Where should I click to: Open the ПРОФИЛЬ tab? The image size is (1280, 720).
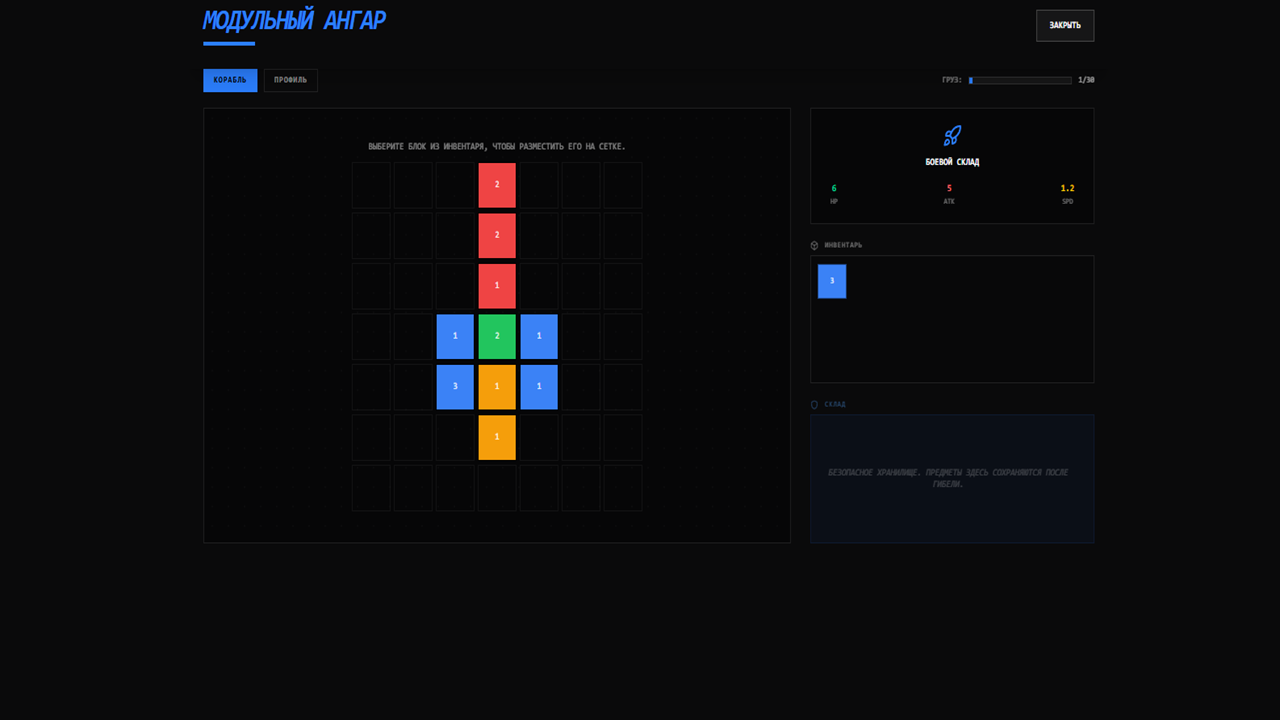[x=290, y=80]
